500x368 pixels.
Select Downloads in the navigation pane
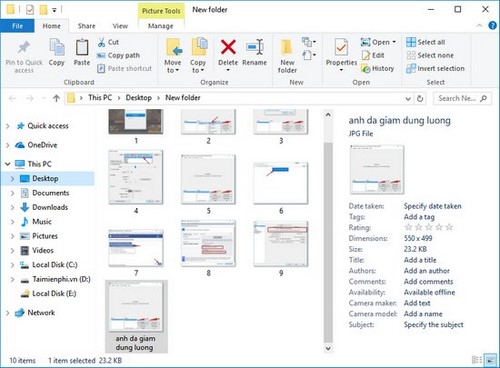pos(50,207)
